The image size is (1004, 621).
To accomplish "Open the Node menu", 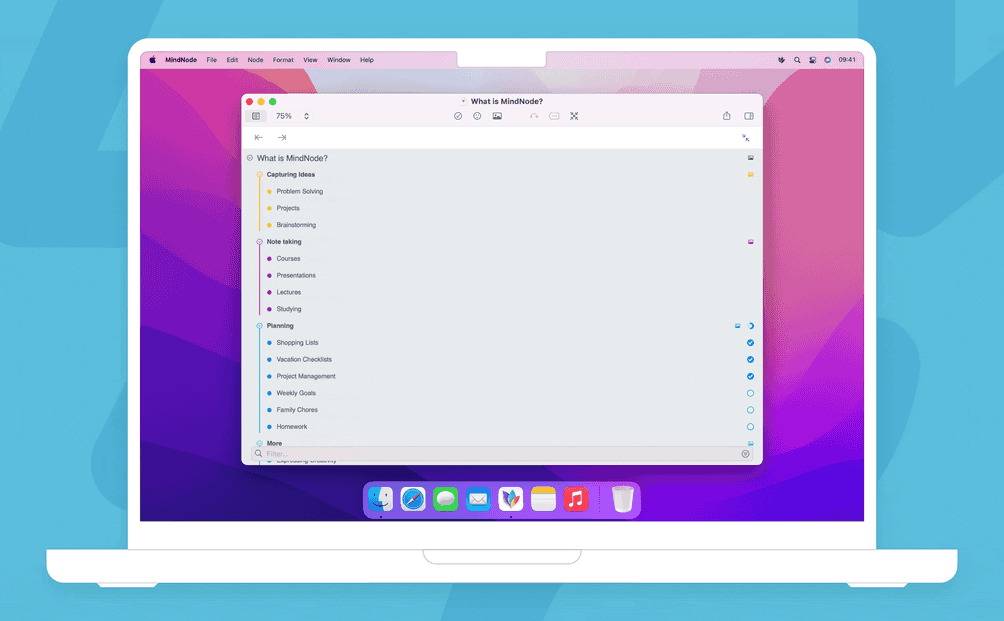I will click(x=255, y=59).
